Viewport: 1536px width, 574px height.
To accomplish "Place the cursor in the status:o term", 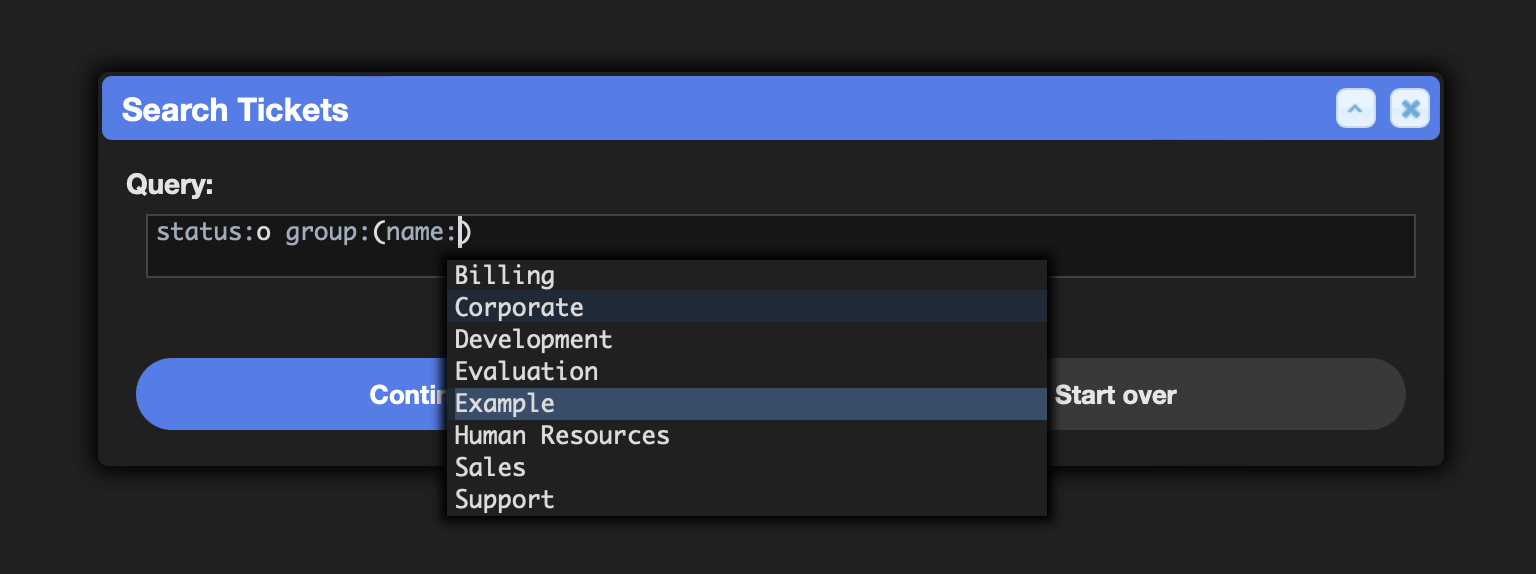I will [x=214, y=233].
